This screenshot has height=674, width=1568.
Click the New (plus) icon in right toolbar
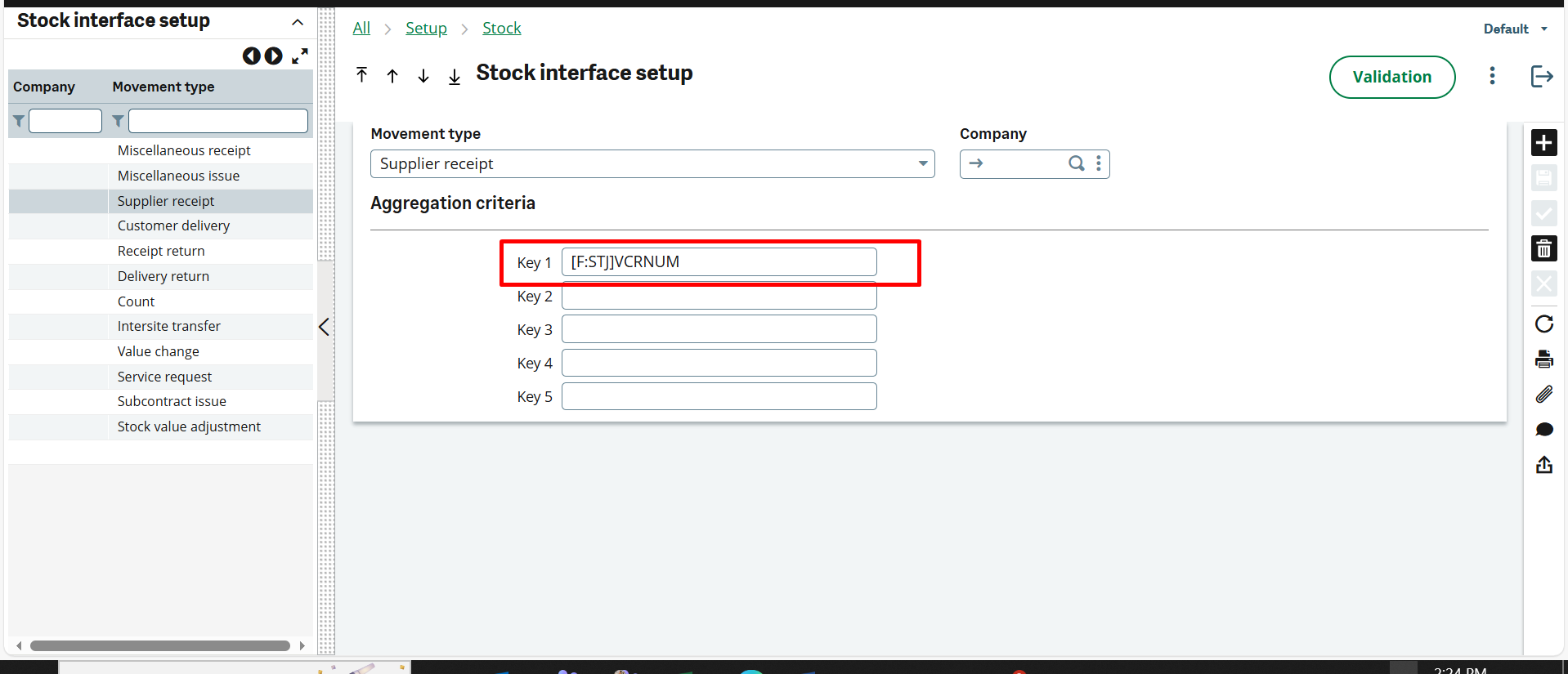pos(1543,143)
